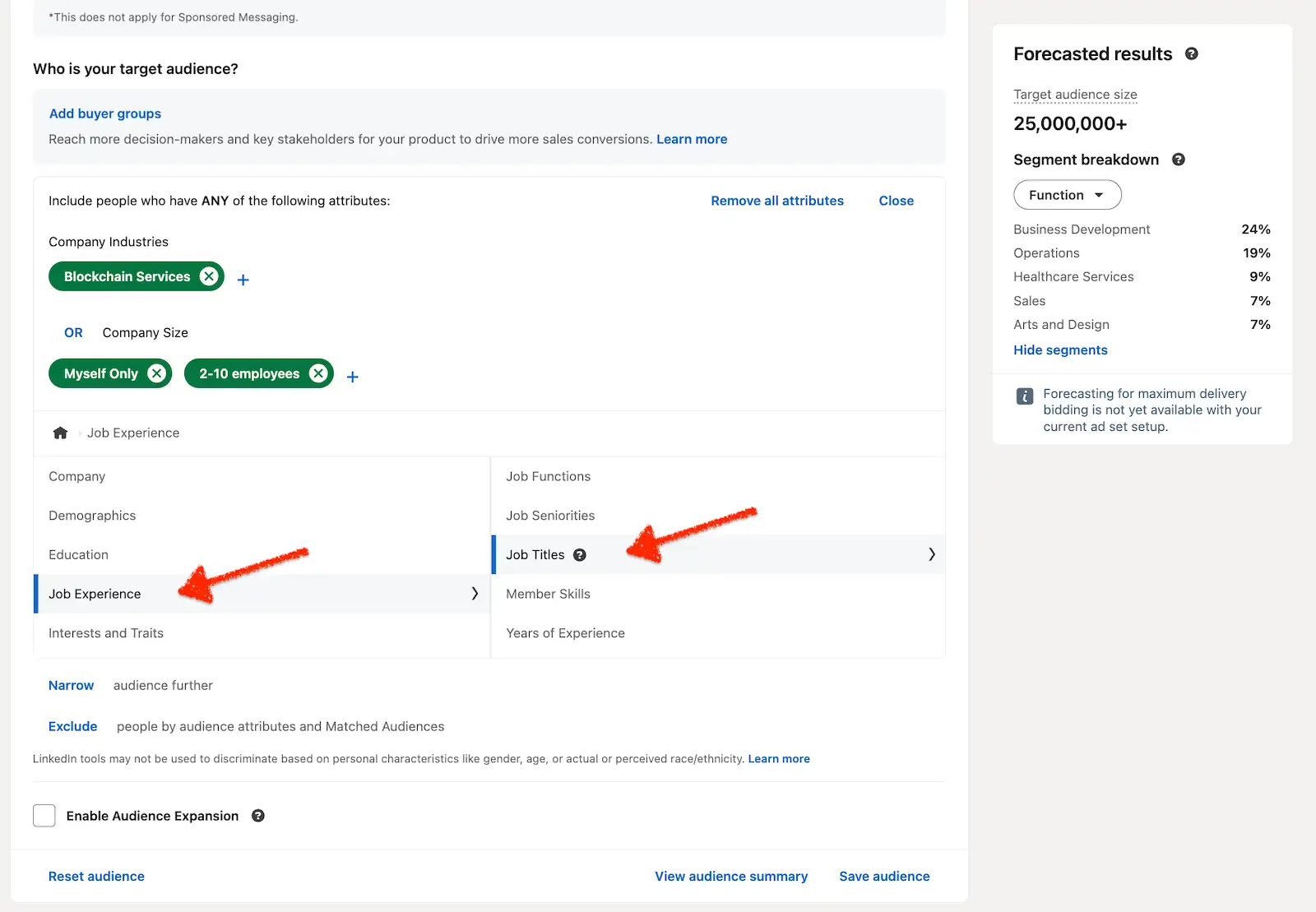Remove the Blockchain Services attribute chip
1316x912 pixels.
(x=209, y=276)
